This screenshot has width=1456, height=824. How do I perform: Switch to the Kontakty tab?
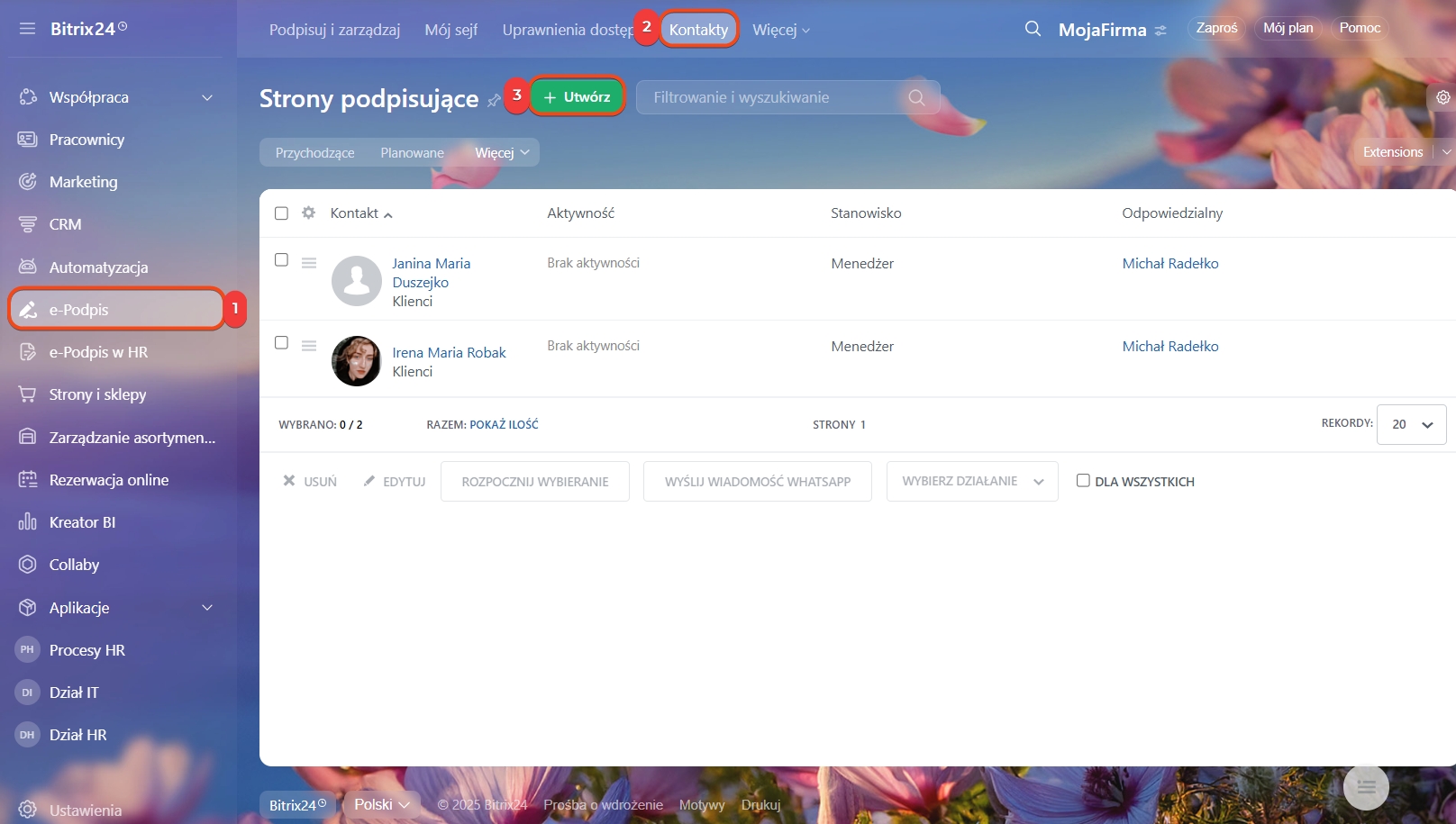(x=698, y=30)
